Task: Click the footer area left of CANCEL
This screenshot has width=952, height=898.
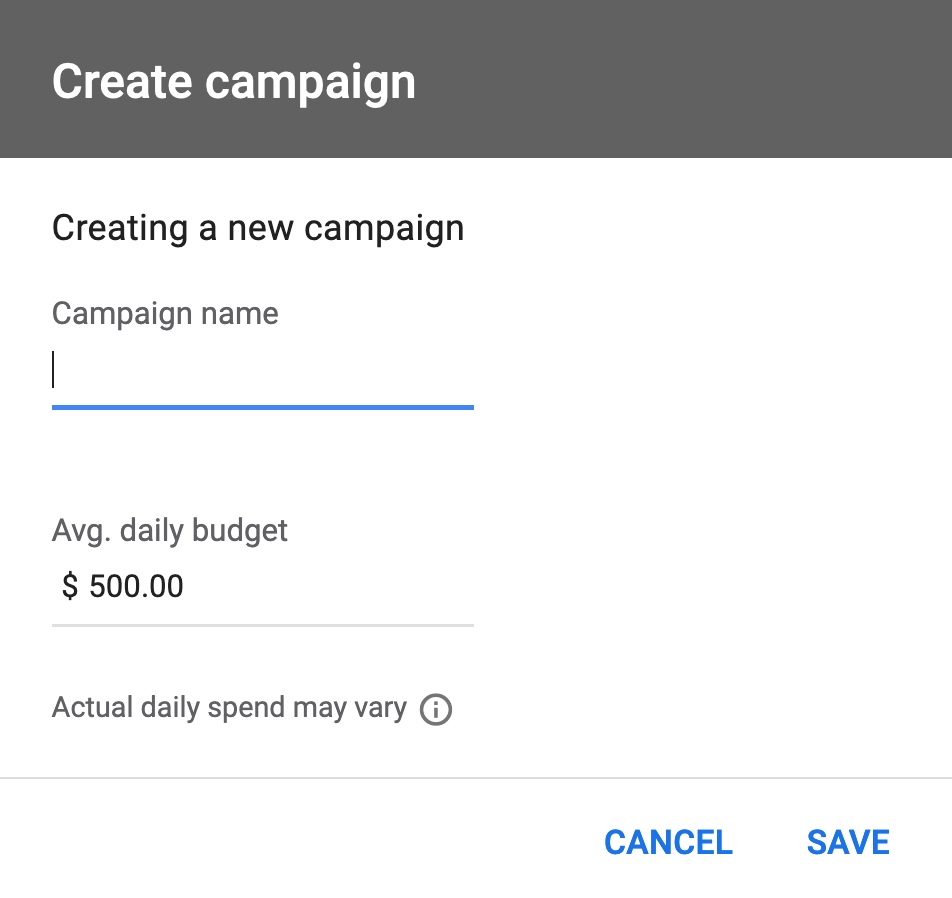Action: coord(300,842)
